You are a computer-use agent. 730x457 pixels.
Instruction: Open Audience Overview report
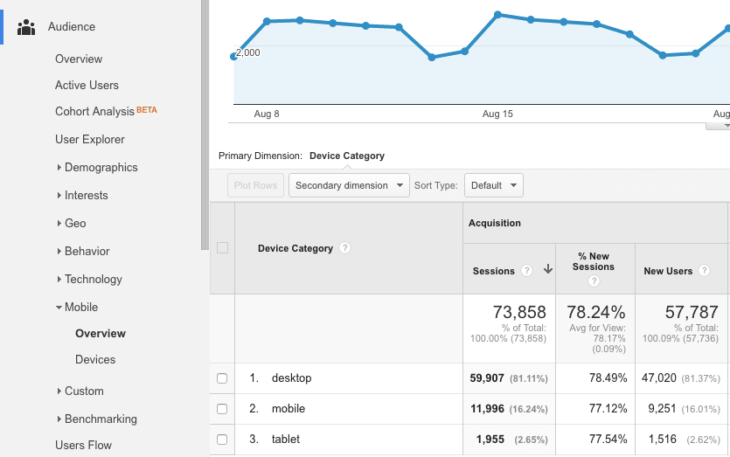point(79,59)
